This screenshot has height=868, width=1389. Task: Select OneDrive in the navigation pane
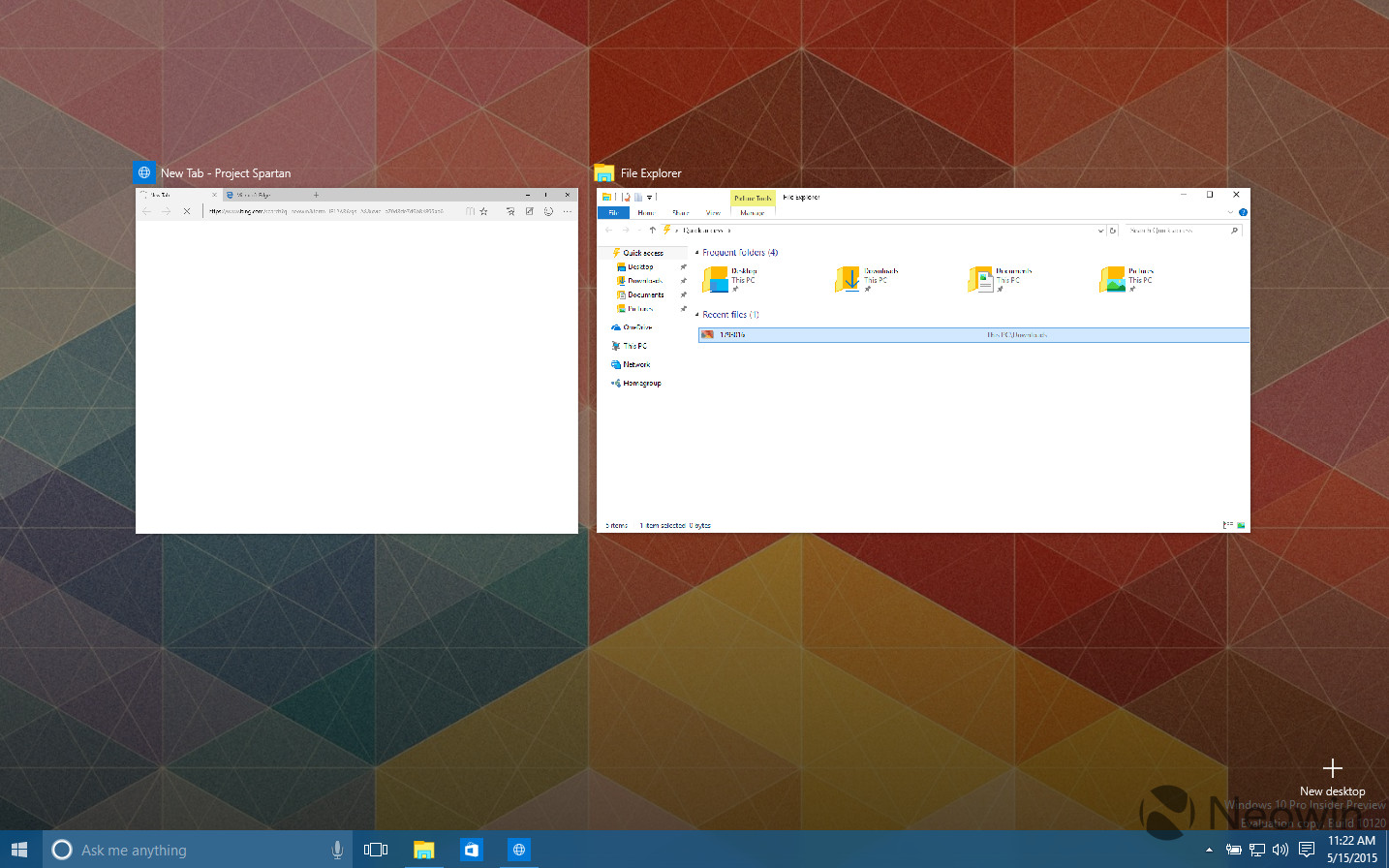632,327
